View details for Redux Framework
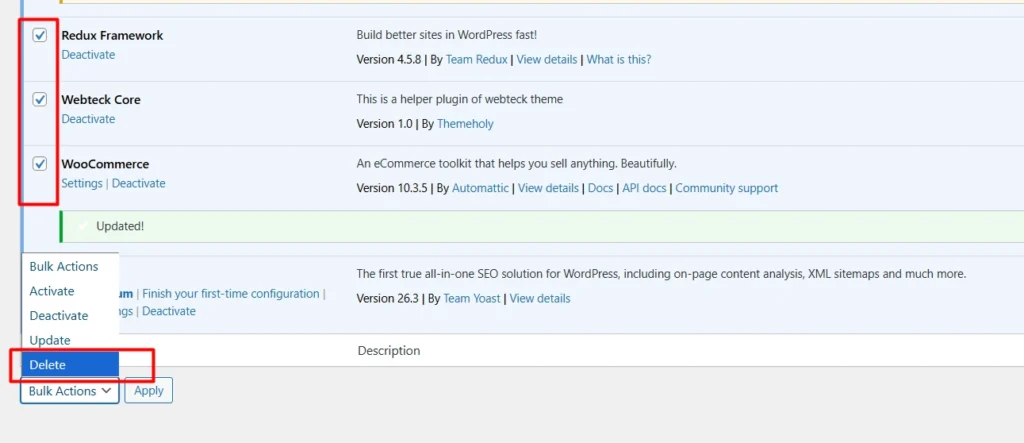 [x=547, y=59]
